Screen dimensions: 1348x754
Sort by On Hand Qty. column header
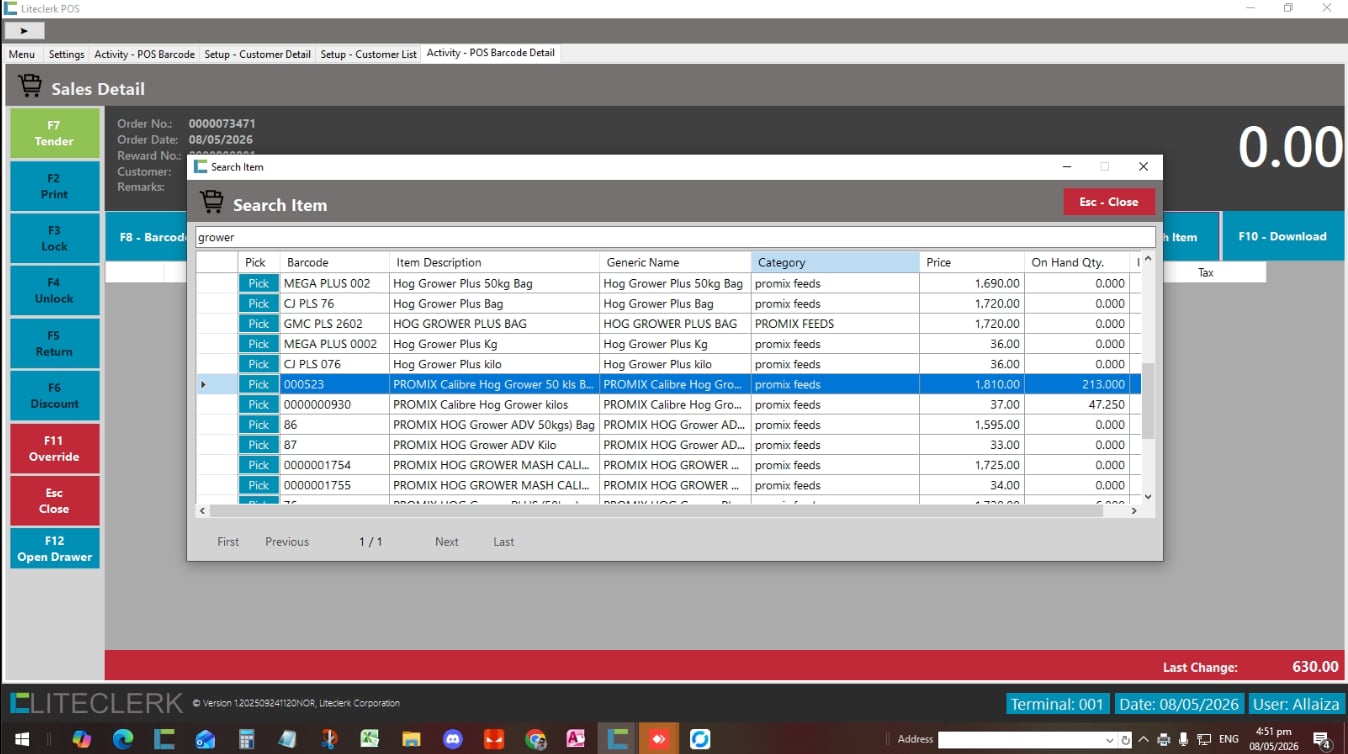tap(1078, 262)
